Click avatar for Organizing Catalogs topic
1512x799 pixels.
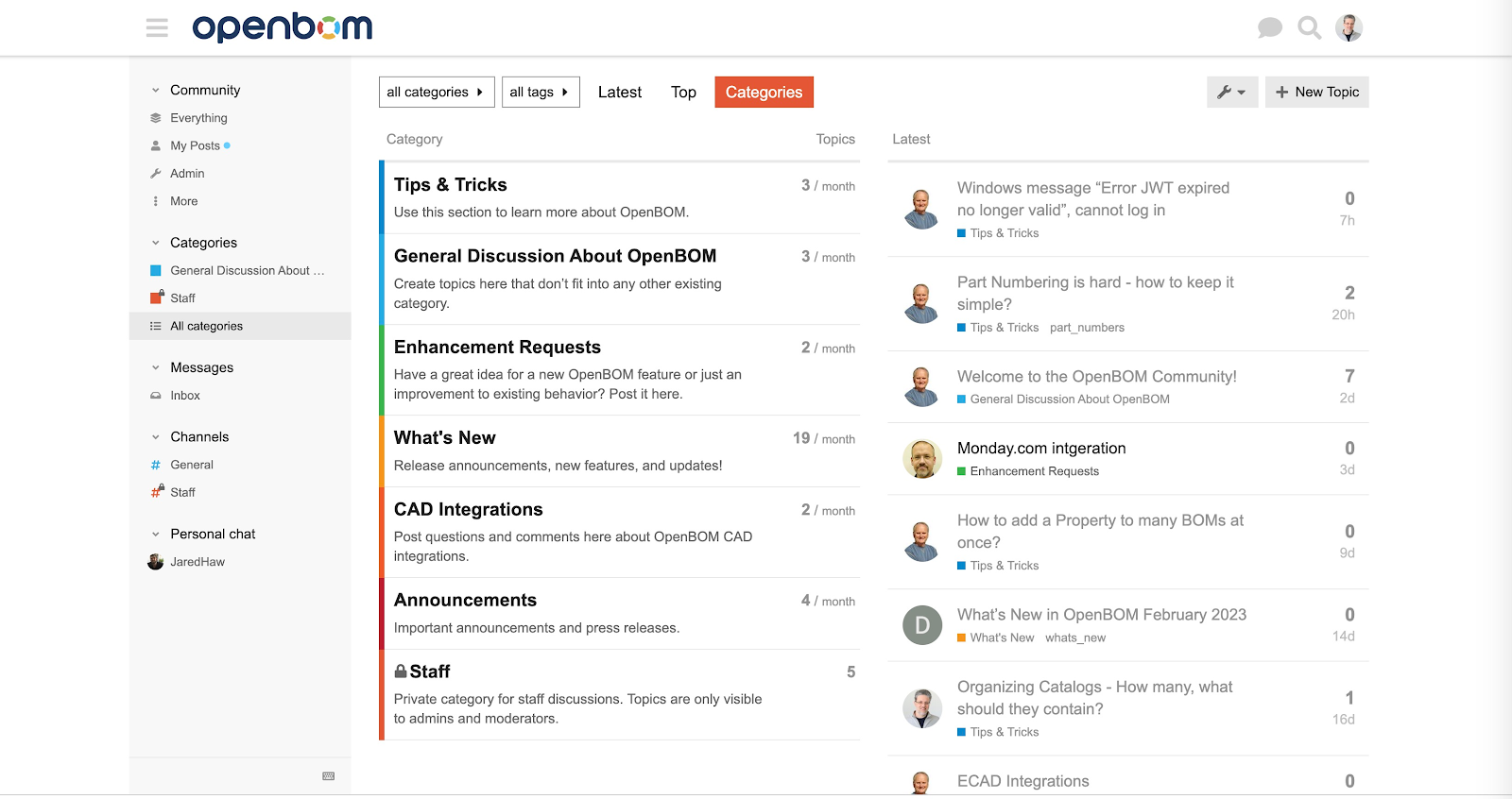(922, 708)
